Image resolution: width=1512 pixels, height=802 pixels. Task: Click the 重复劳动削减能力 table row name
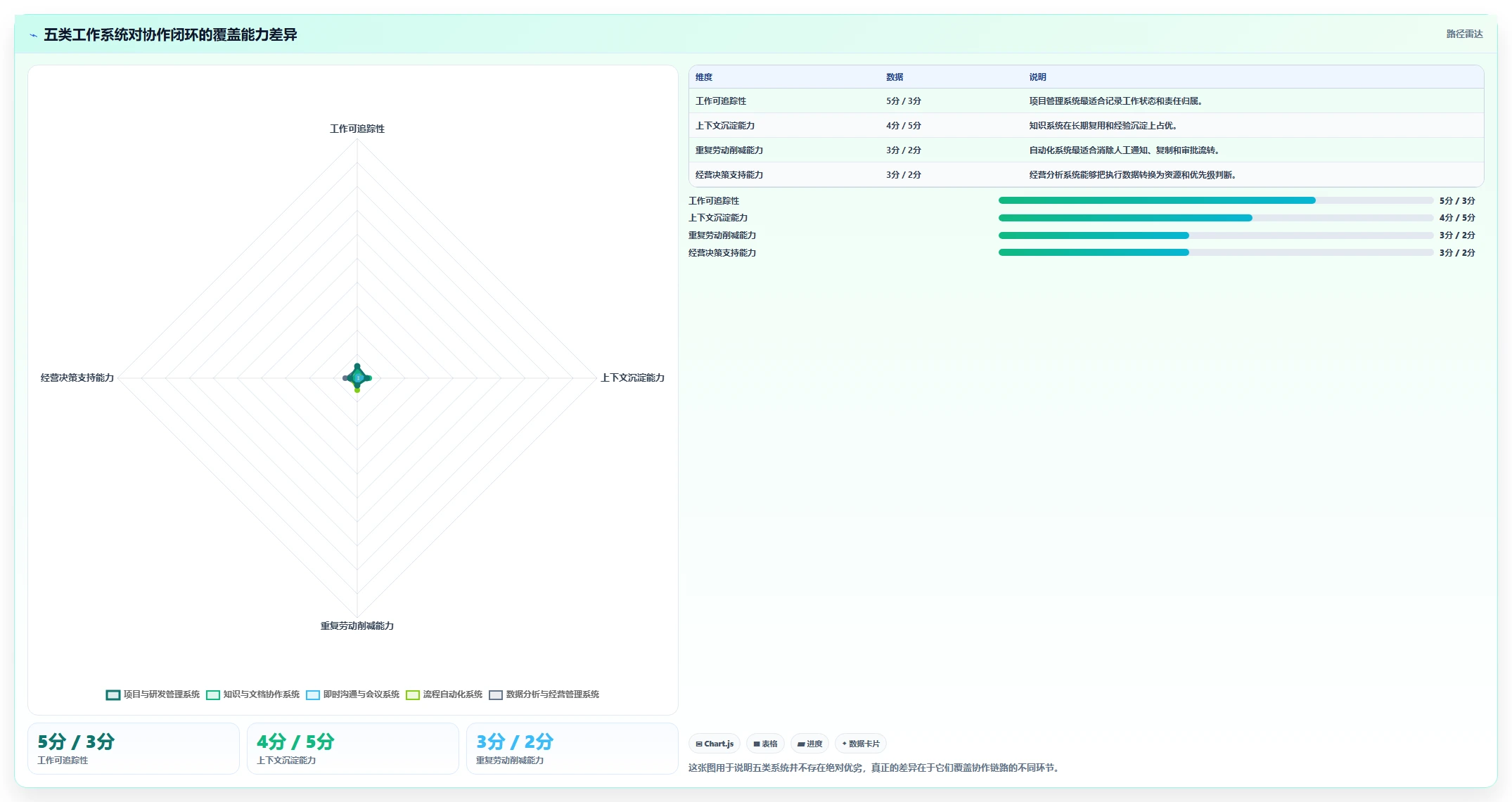[x=729, y=150]
